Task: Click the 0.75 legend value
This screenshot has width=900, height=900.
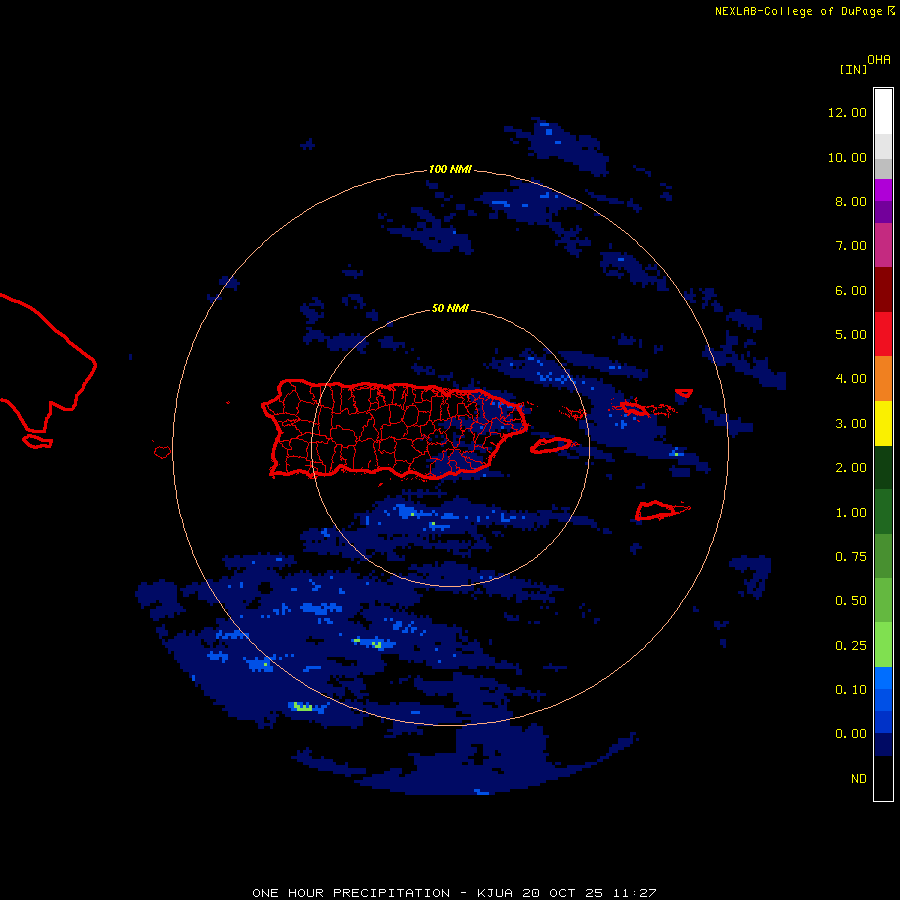Action: [x=851, y=557]
